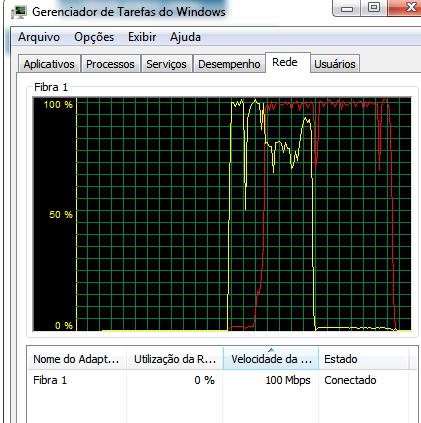Open the Ajuda menu
Screen dimensions: 421x423
pyautogui.click(x=185, y=37)
